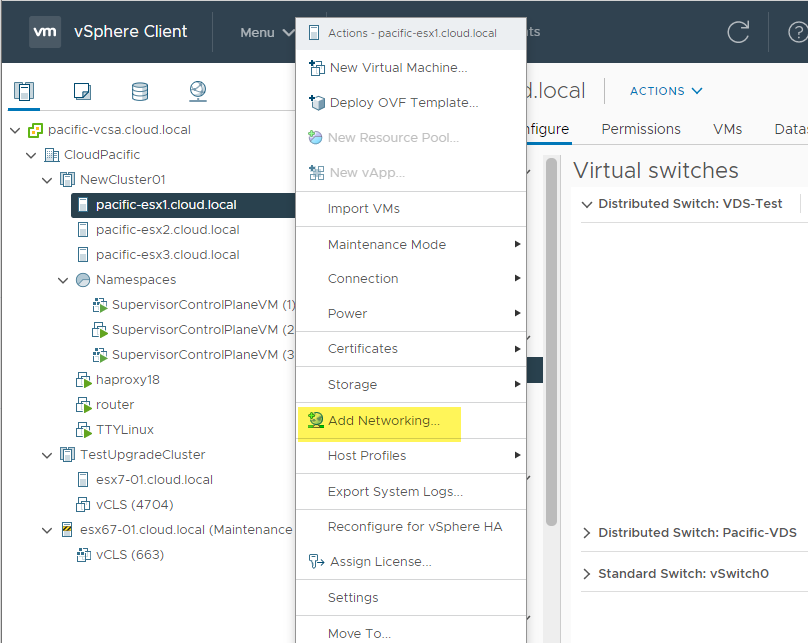808x643 pixels.
Task: Click the CloudPacific datacenter icon
Action: coord(52,155)
